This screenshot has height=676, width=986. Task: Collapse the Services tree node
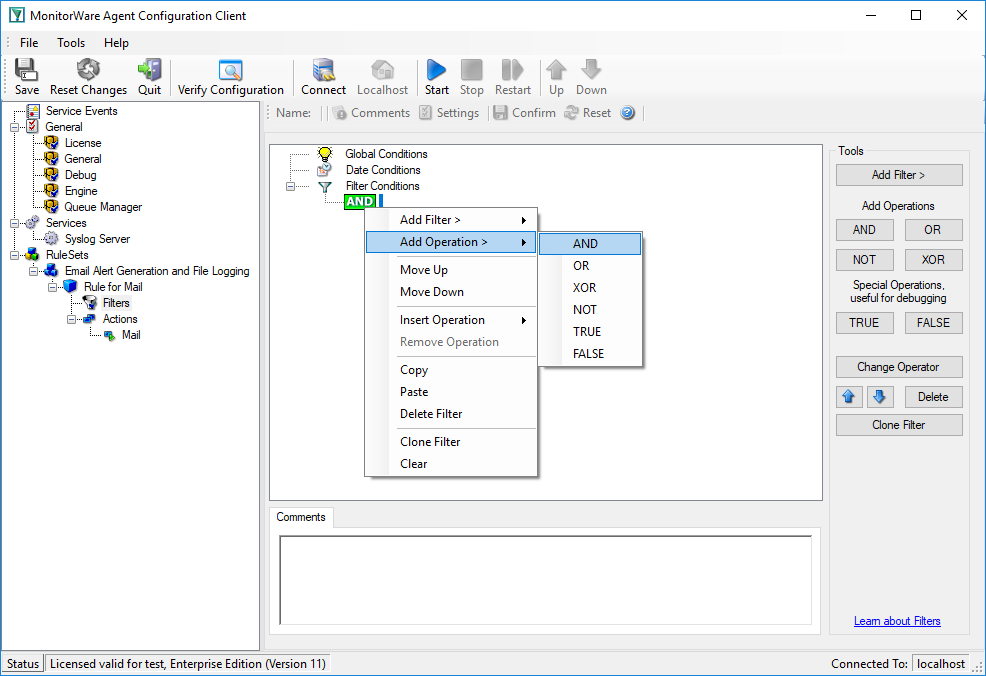click(x=14, y=223)
